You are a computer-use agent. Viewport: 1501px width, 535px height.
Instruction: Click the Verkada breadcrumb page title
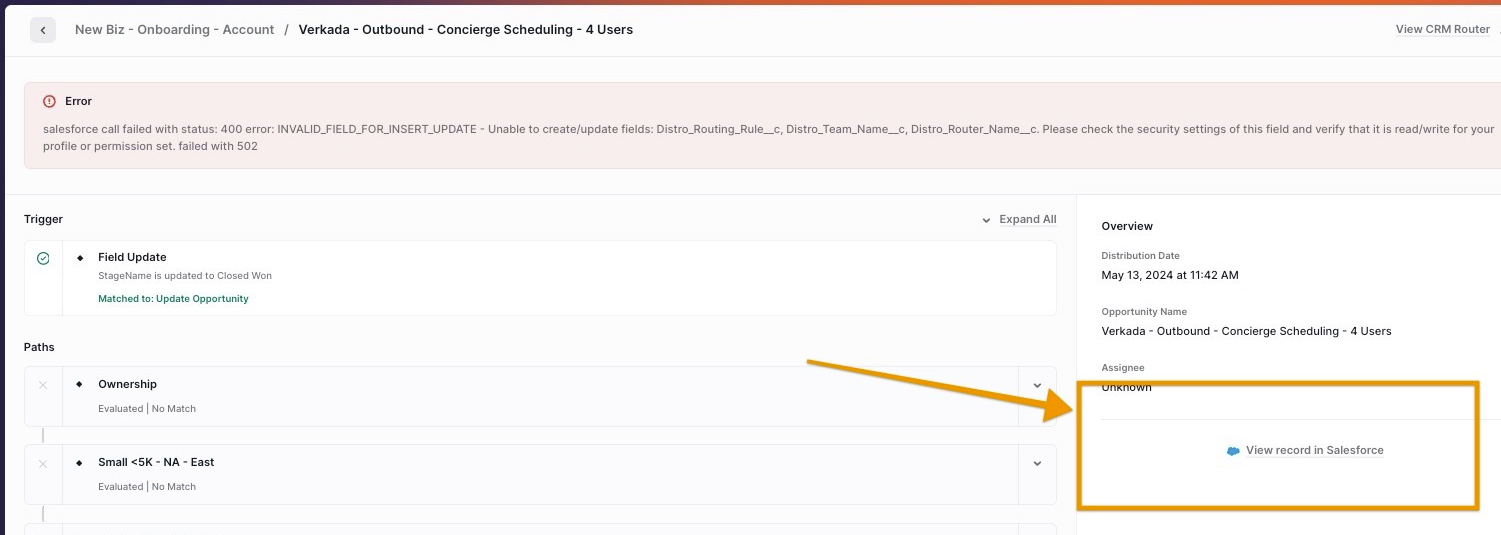coord(466,30)
